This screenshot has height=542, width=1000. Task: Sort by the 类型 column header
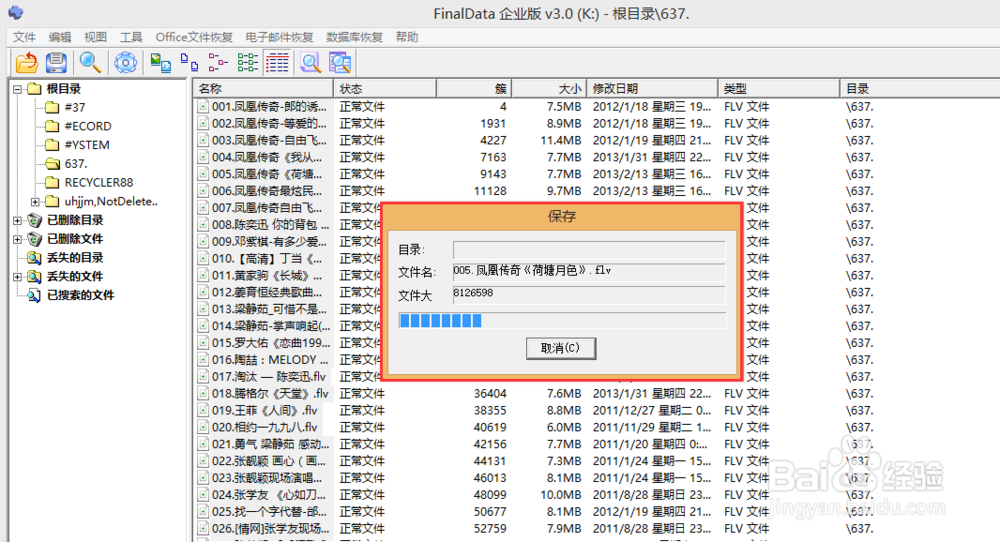tap(779, 89)
